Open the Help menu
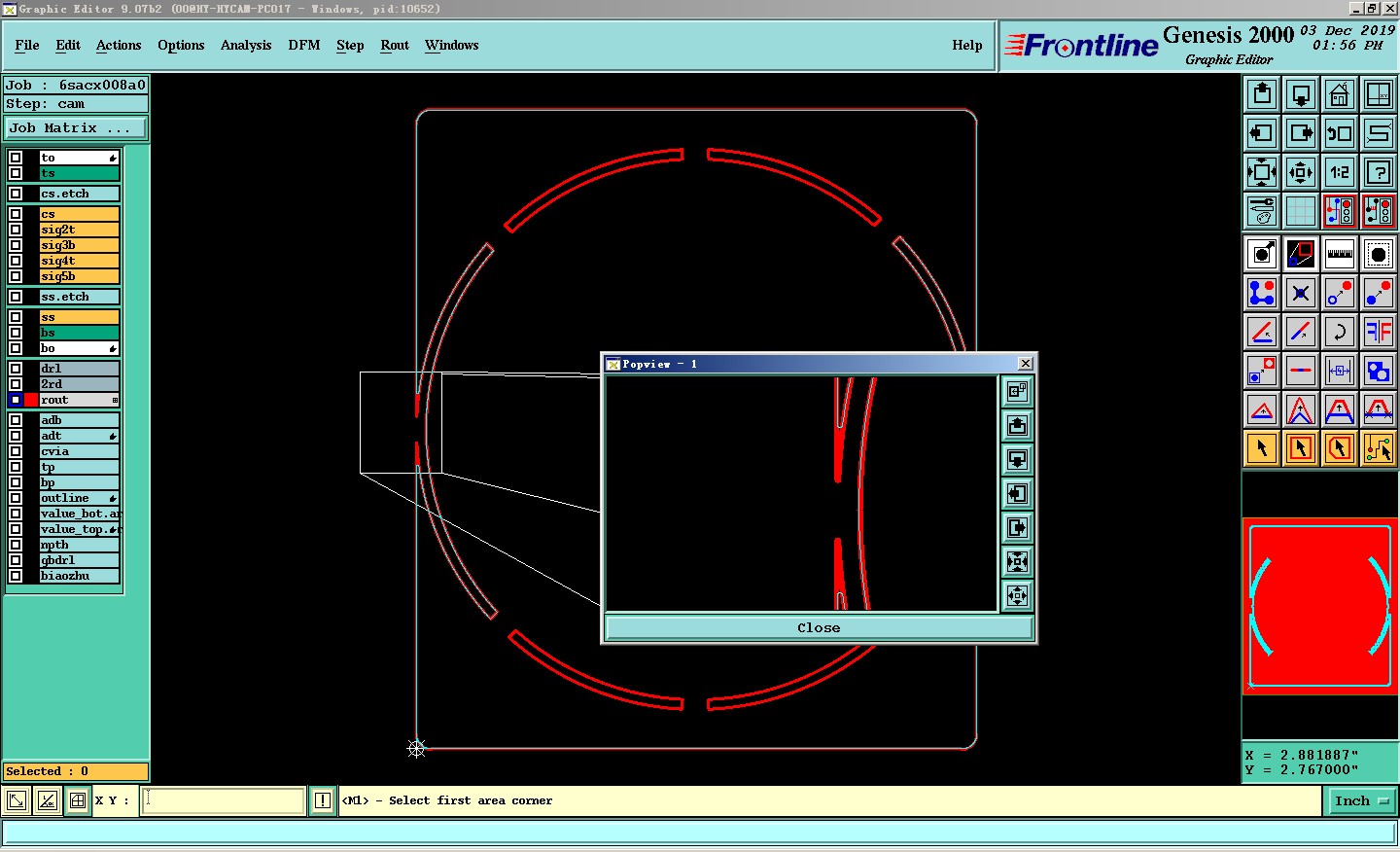Image resolution: width=1400 pixels, height=852 pixels. tap(967, 46)
